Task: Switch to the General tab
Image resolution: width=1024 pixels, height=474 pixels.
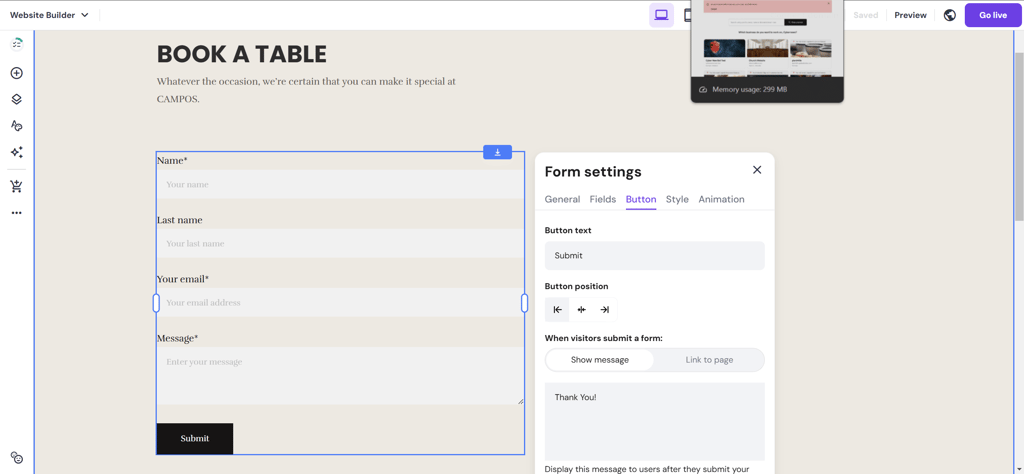Action: (562, 199)
